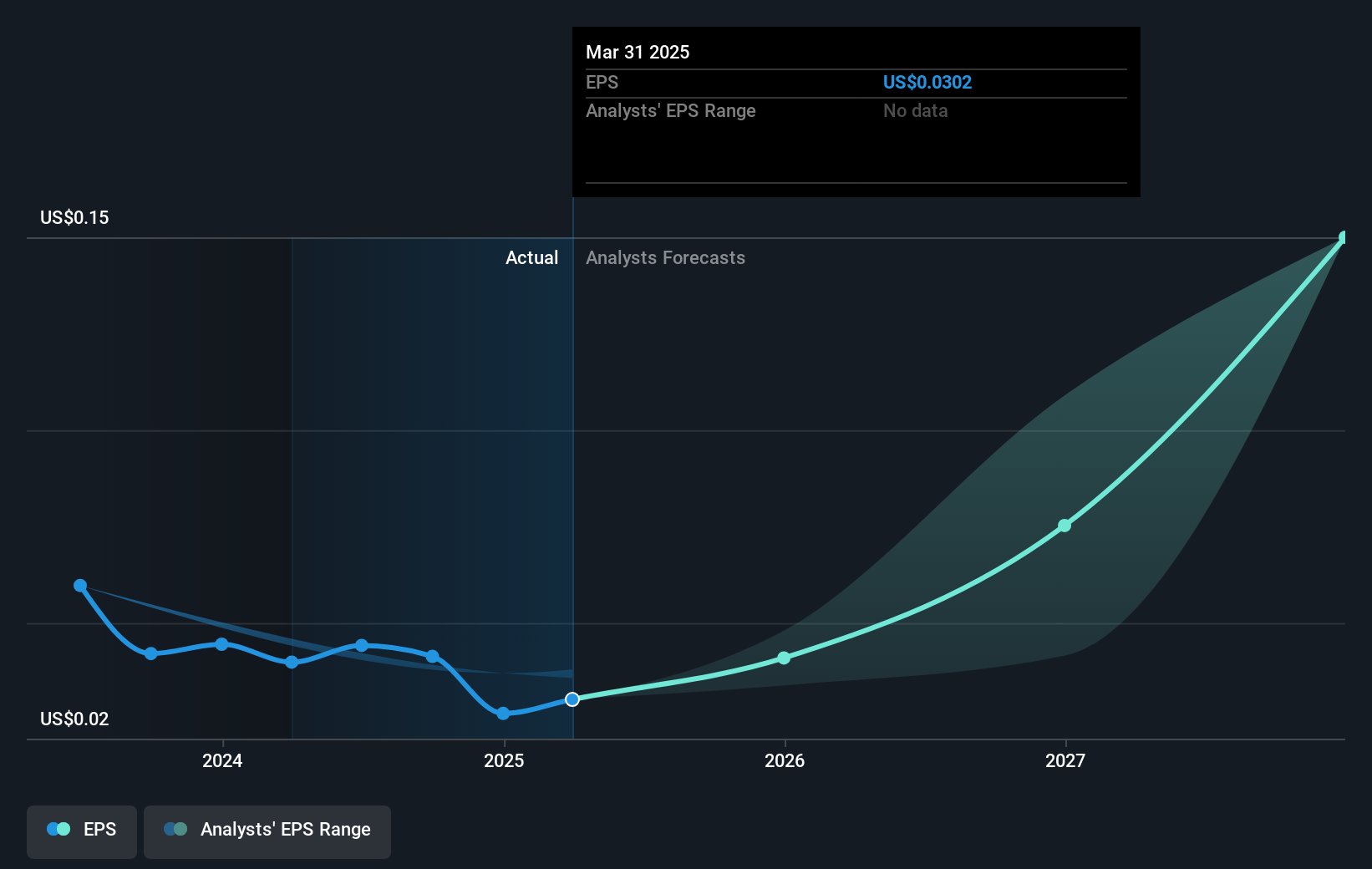Select the forecast EPS point at 2026

(x=784, y=658)
